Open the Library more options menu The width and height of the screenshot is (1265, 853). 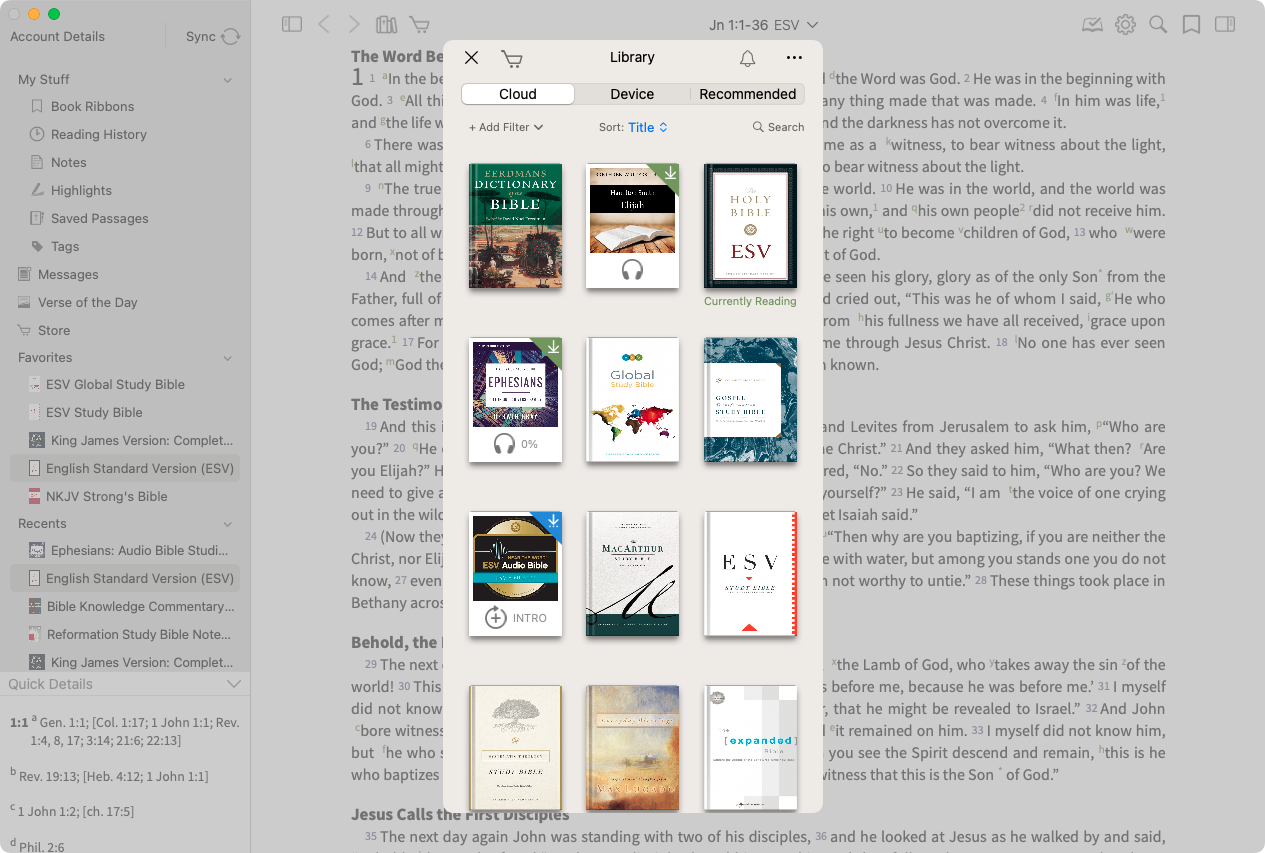[794, 58]
